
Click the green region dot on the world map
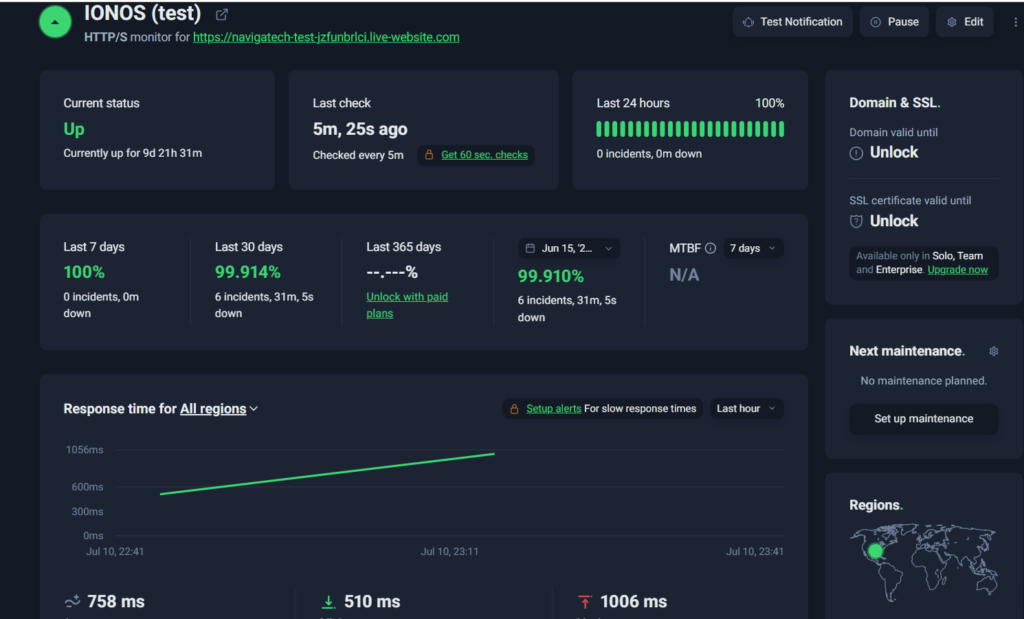tap(876, 551)
